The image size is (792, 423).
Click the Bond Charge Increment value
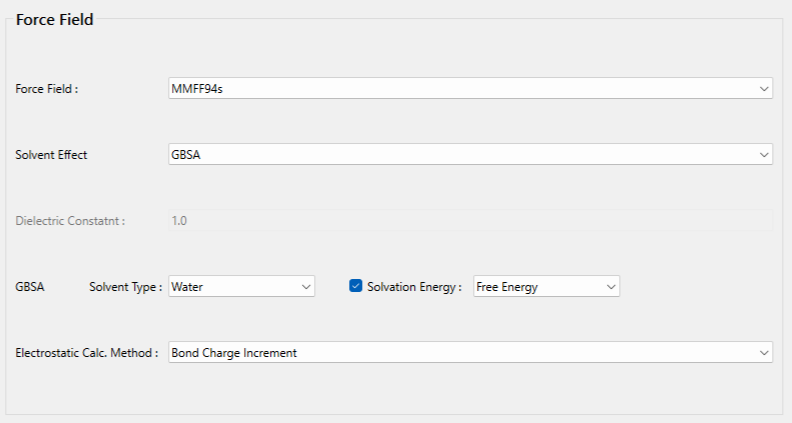[x=234, y=353]
